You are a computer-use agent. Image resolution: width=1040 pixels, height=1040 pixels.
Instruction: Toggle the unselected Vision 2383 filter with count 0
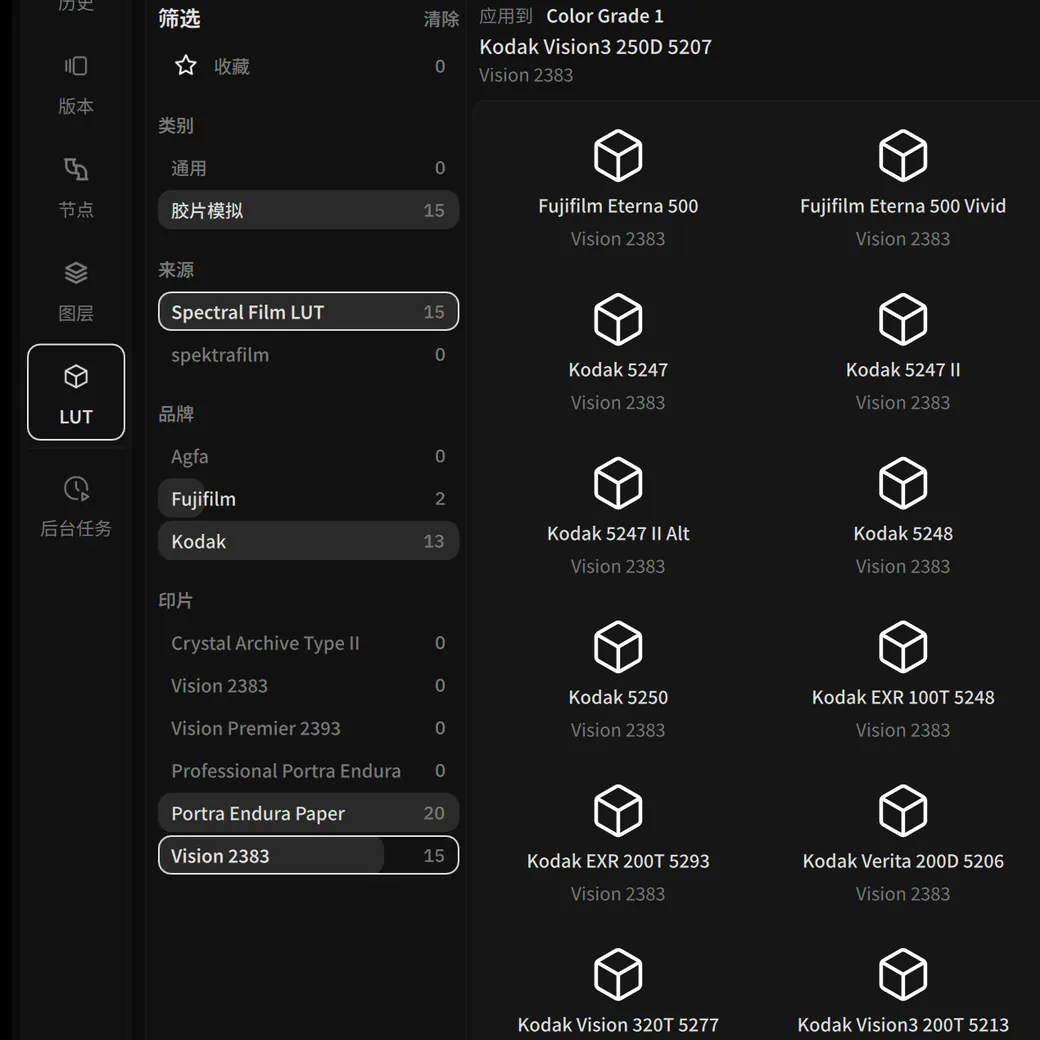coord(308,685)
